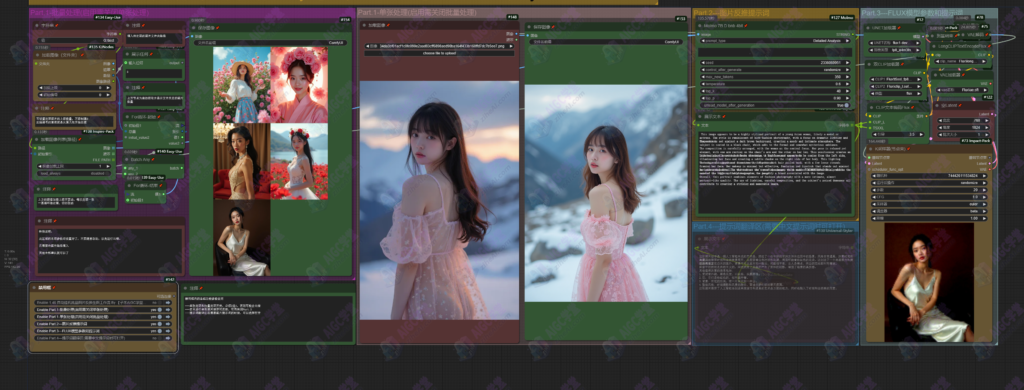Open the CLIP2 model dropdown
This screenshot has height=390, width=1024.
[895, 86]
